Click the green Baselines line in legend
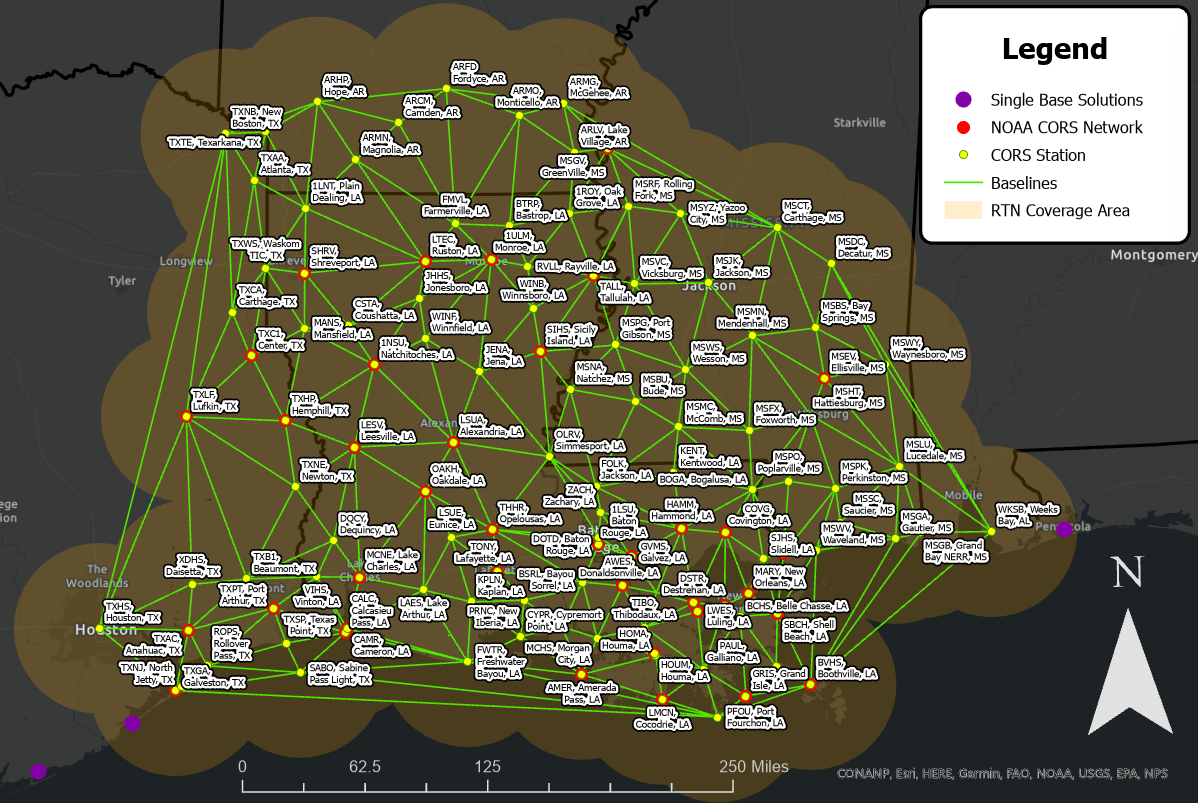The image size is (1198, 803). (963, 183)
